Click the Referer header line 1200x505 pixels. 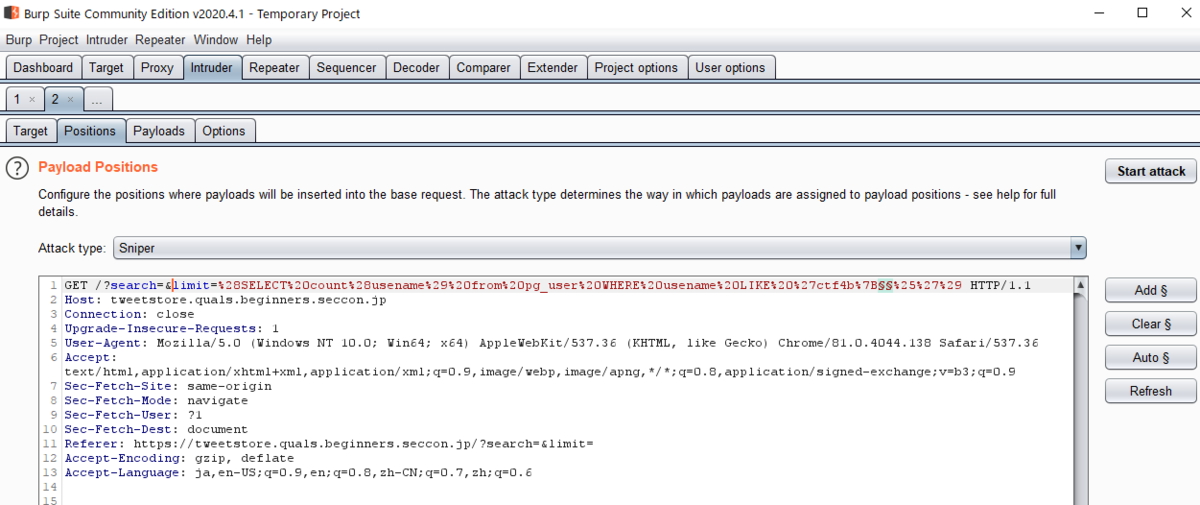pyautogui.click(x=329, y=443)
